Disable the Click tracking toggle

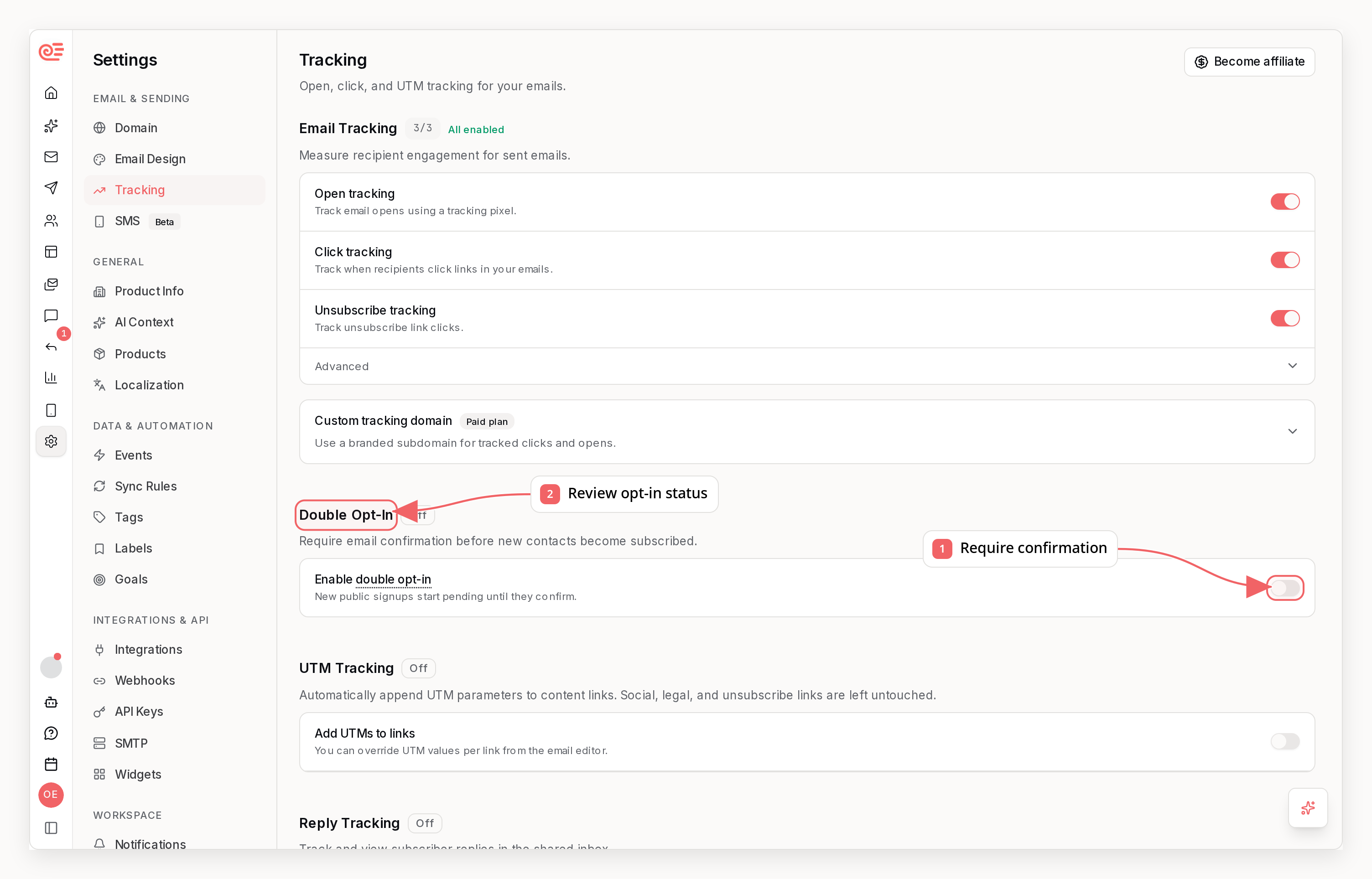pyautogui.click(x=1284, y=260)
